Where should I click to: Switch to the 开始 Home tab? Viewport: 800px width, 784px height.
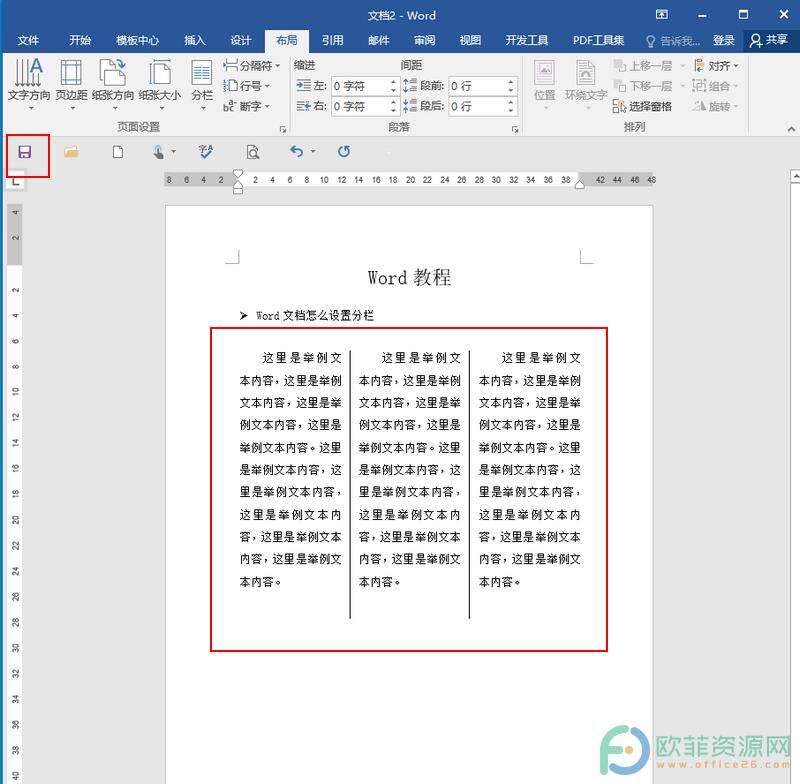click(x=80, y=40)
